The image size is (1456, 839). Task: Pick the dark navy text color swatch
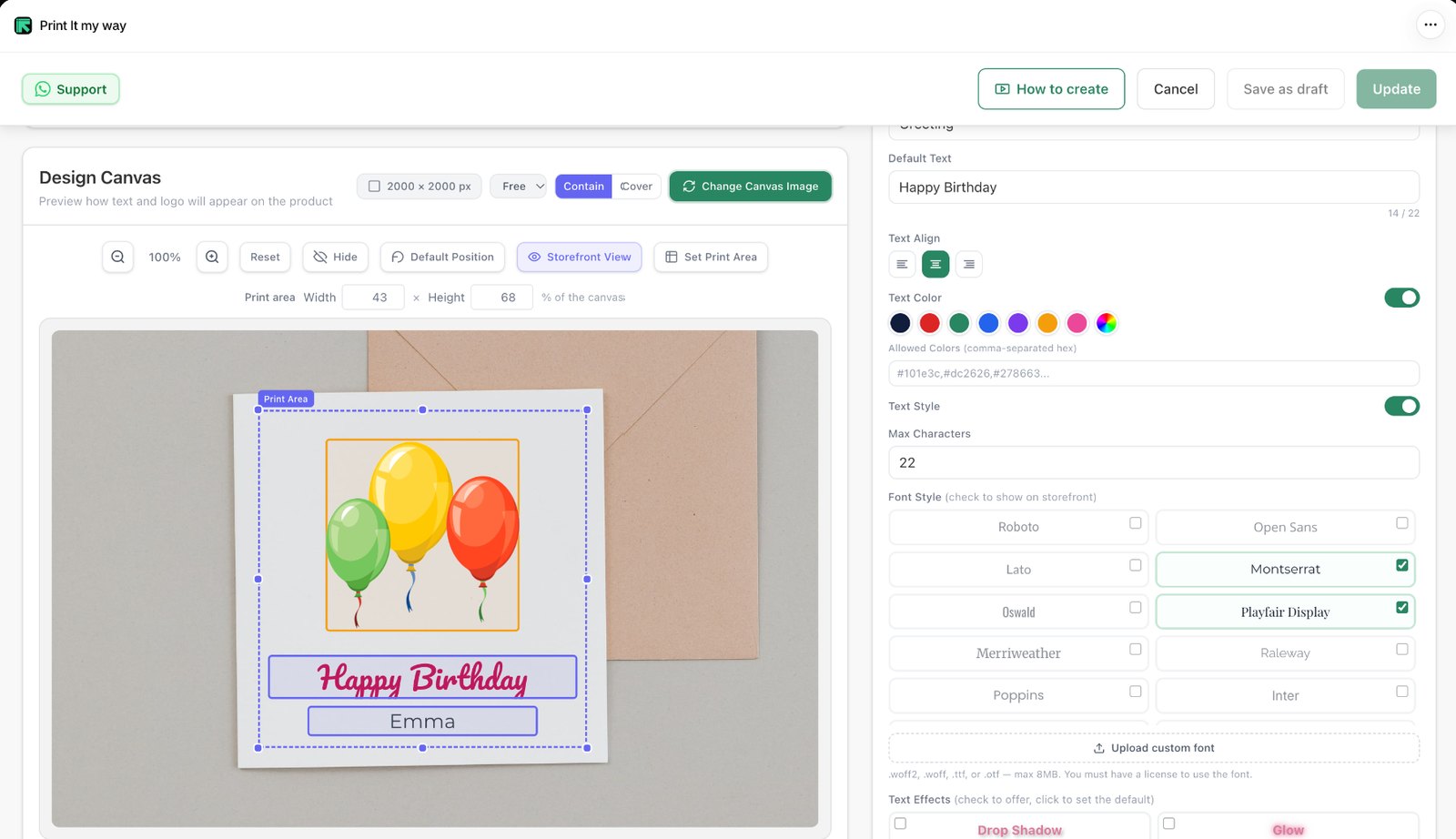pos(900,323)
